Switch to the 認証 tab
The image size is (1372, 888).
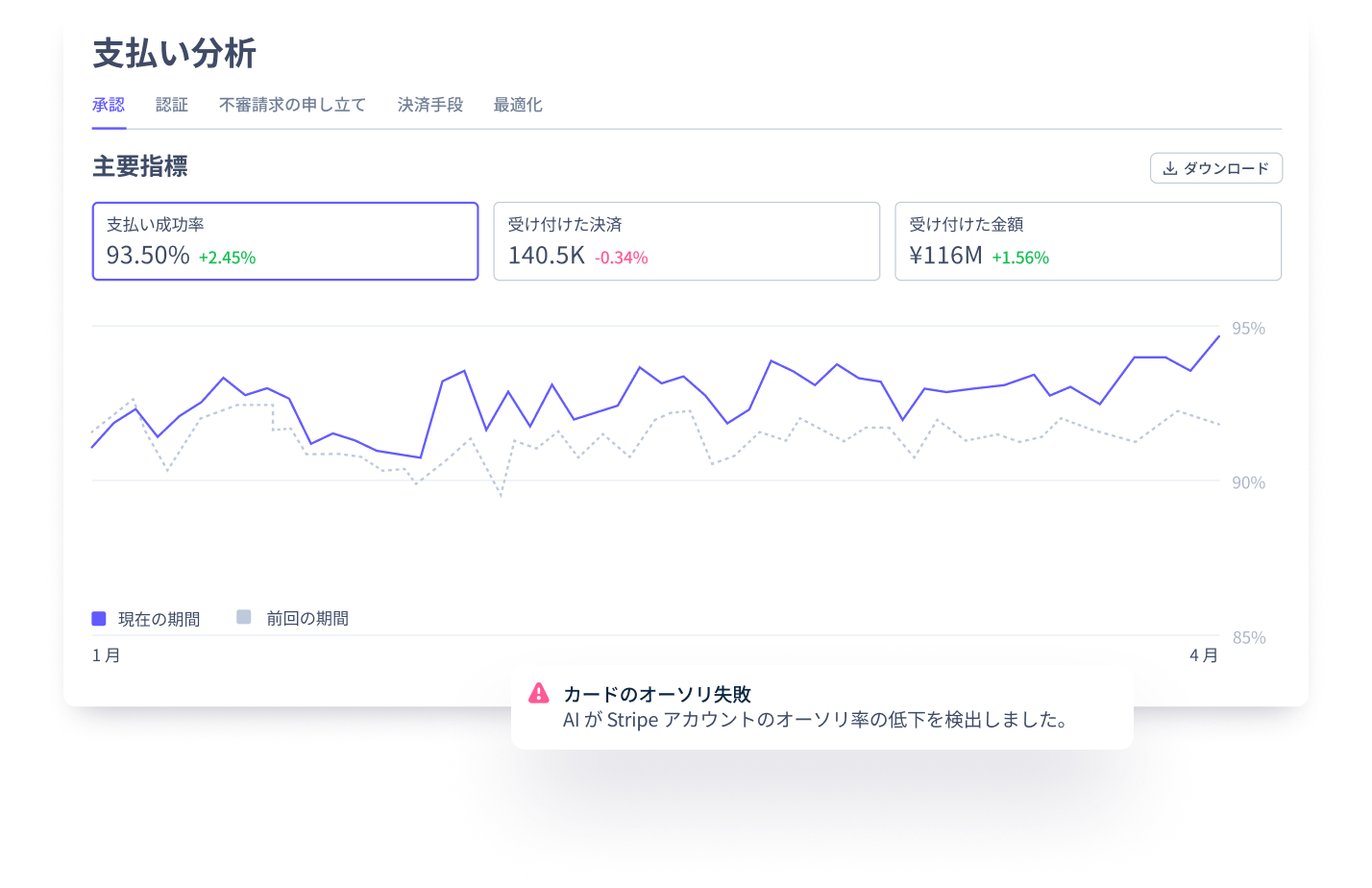click(172, 105)
